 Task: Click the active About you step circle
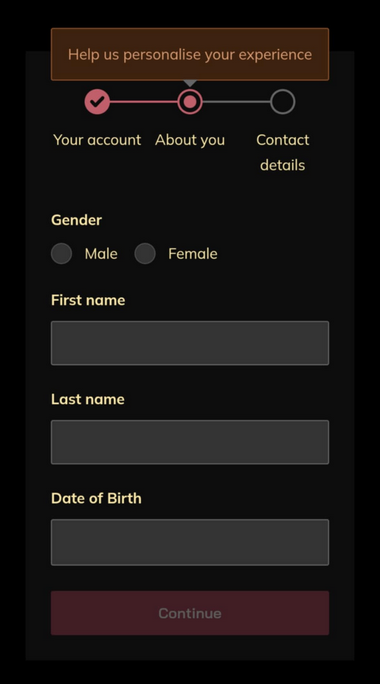coord(190,102)
